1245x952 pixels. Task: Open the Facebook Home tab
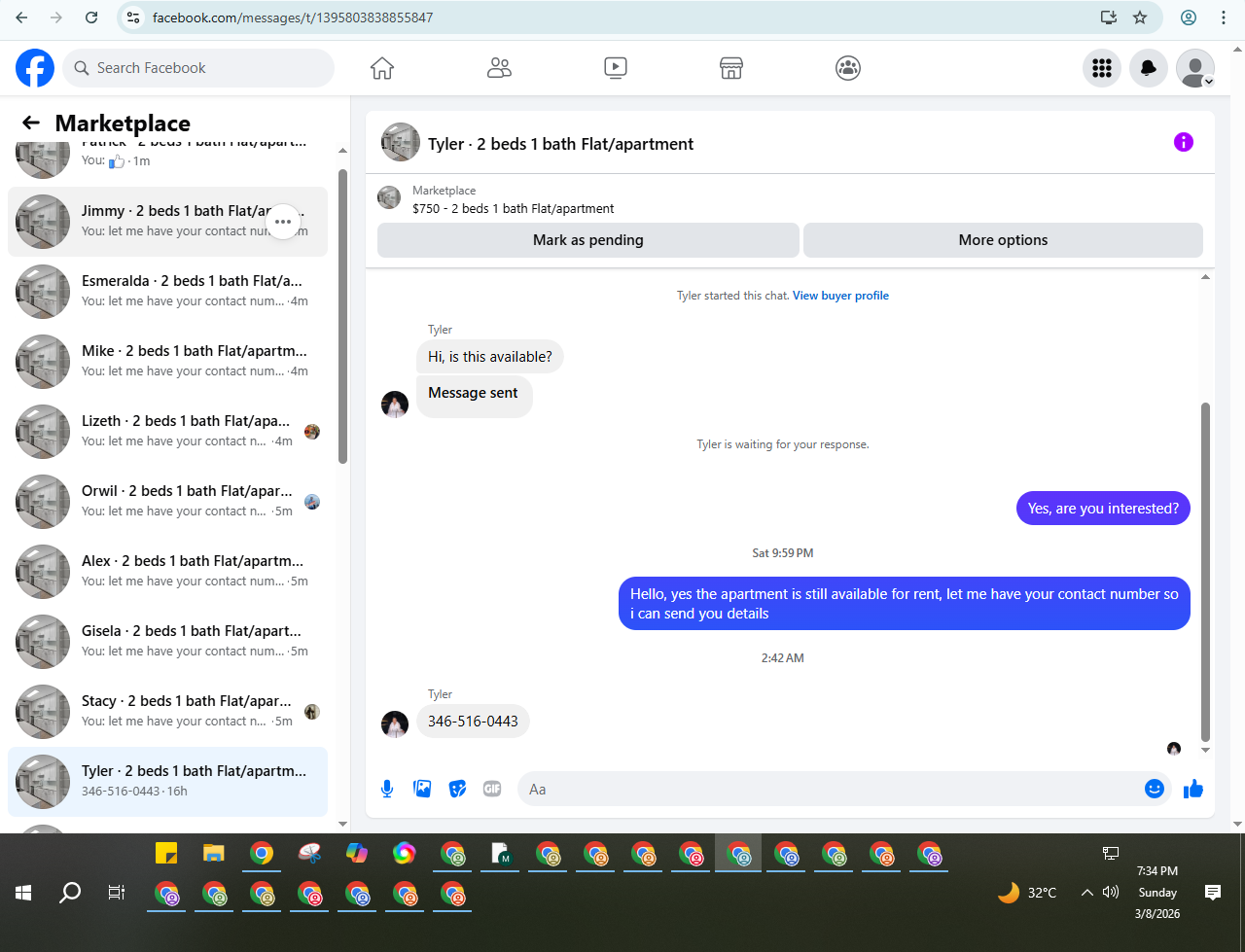(382, 68)
